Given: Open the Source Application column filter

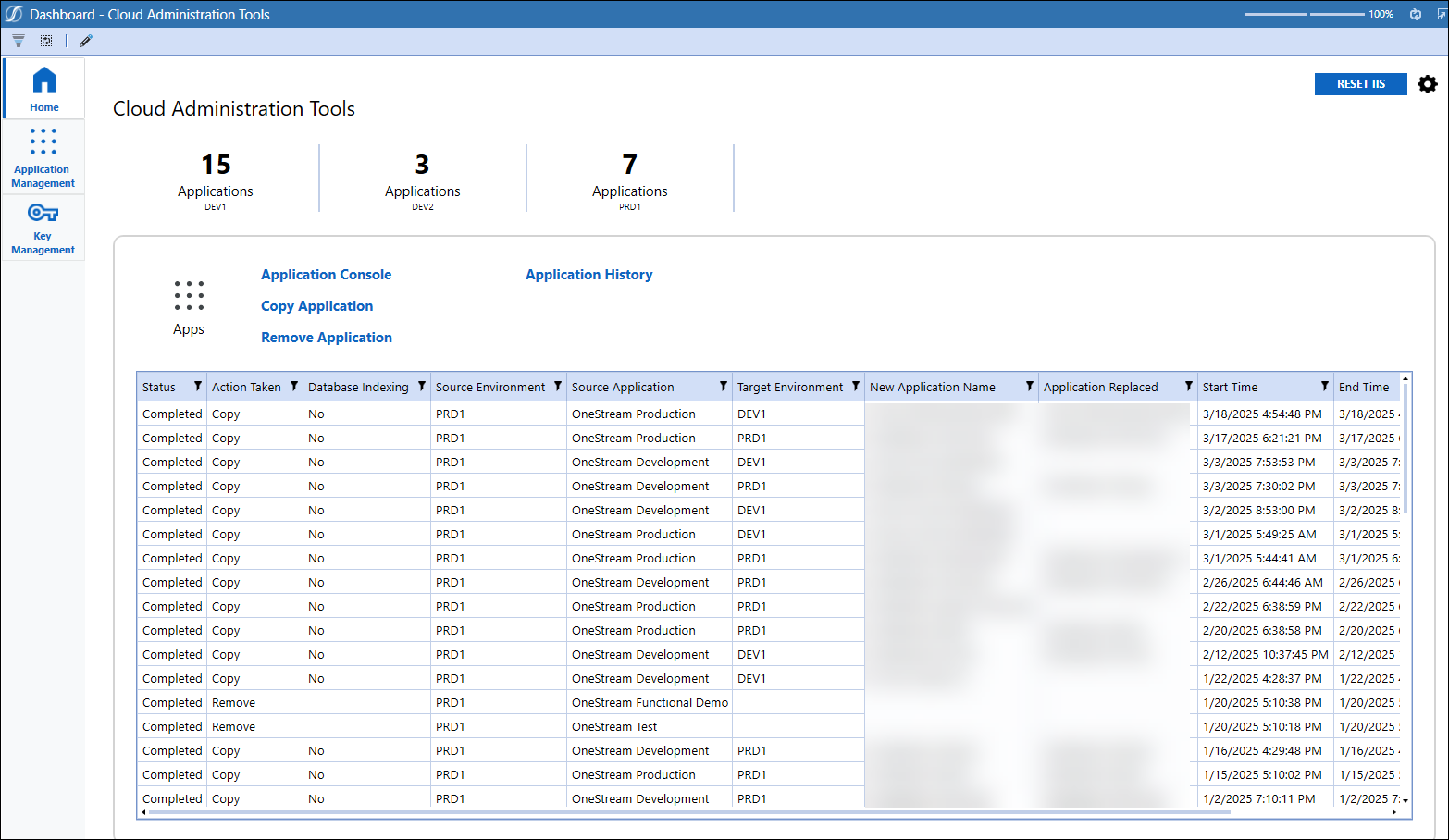Looking at the screenshot, I should point(724,387).
